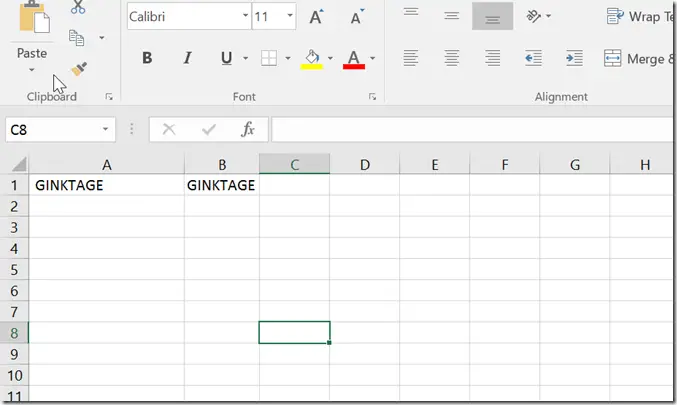Screen dimensions: 677x405
Task: Click Decrease Indent icon
Action: coord(534,58)
